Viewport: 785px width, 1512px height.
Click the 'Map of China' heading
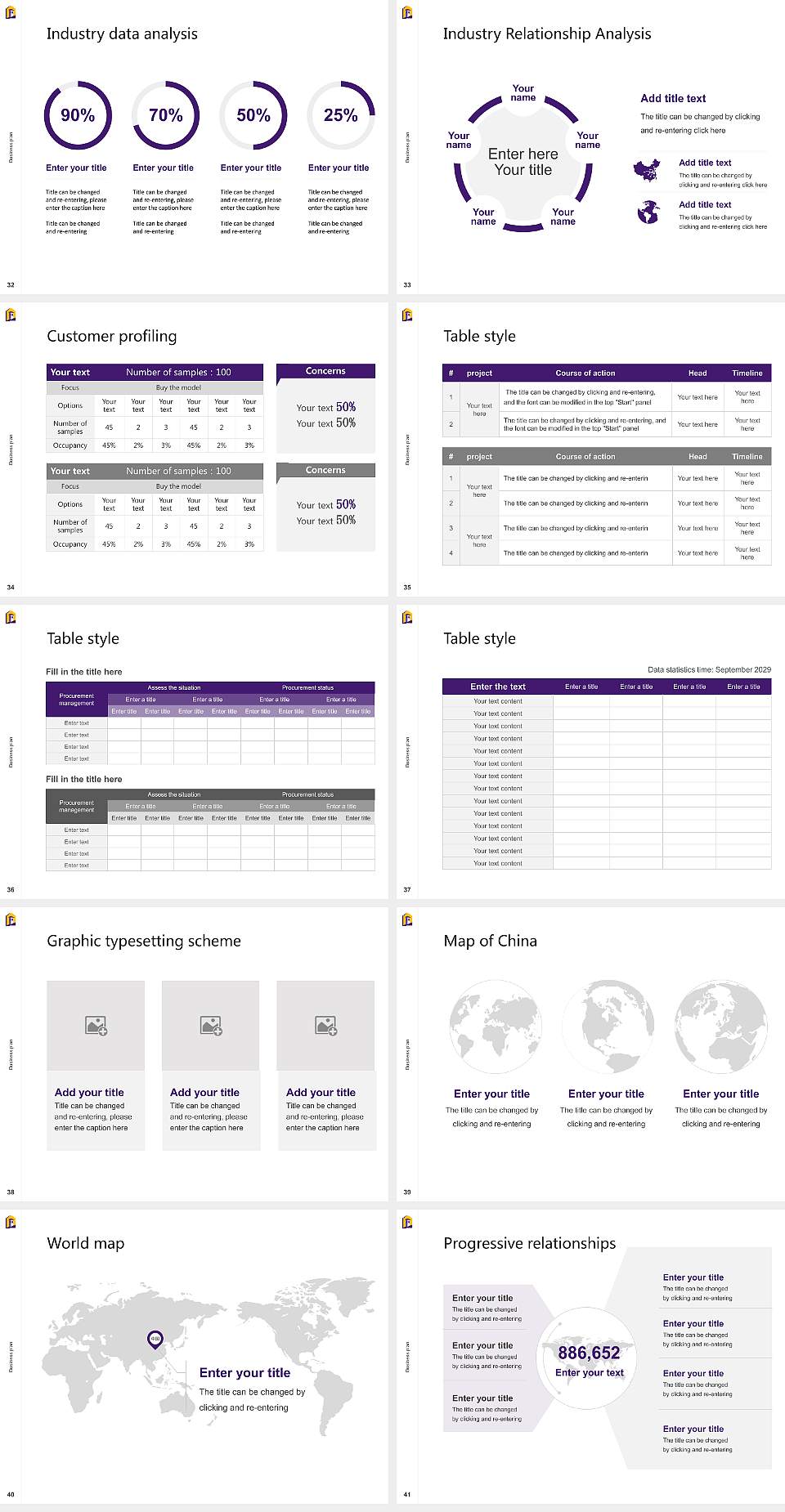point(491,941)
